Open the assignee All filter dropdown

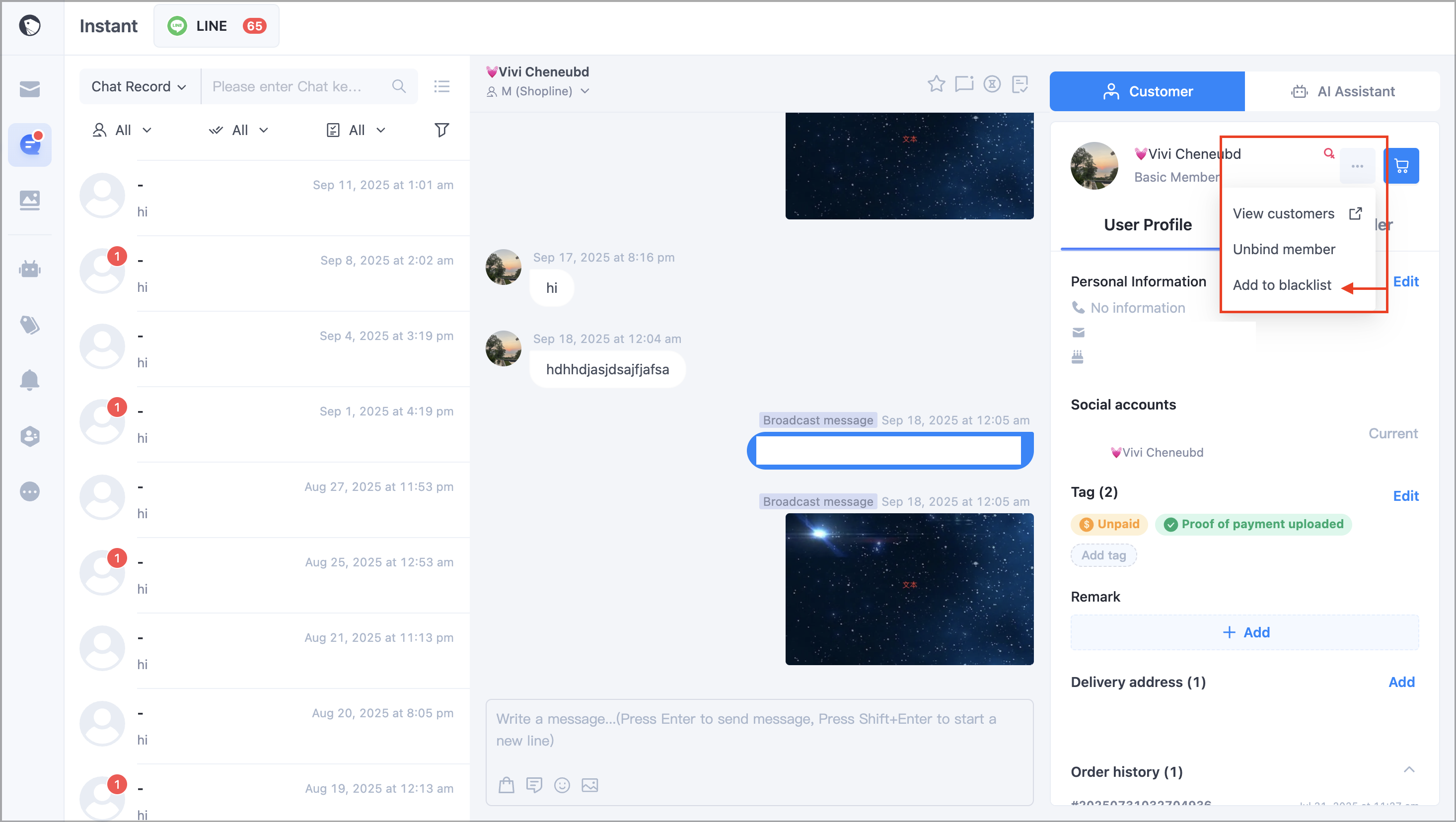click(x=122, y=130)
